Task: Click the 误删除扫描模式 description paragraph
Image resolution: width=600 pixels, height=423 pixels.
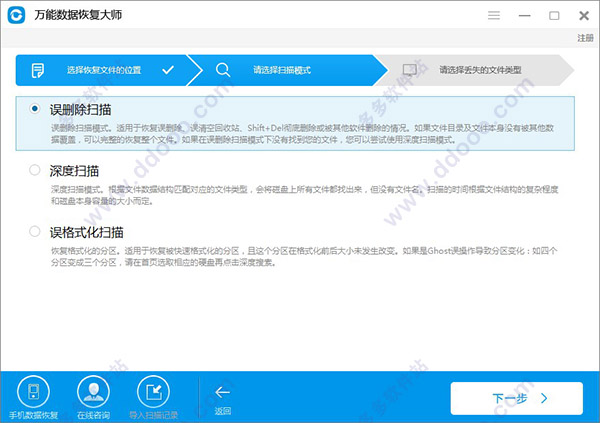Action: (302, 134)
